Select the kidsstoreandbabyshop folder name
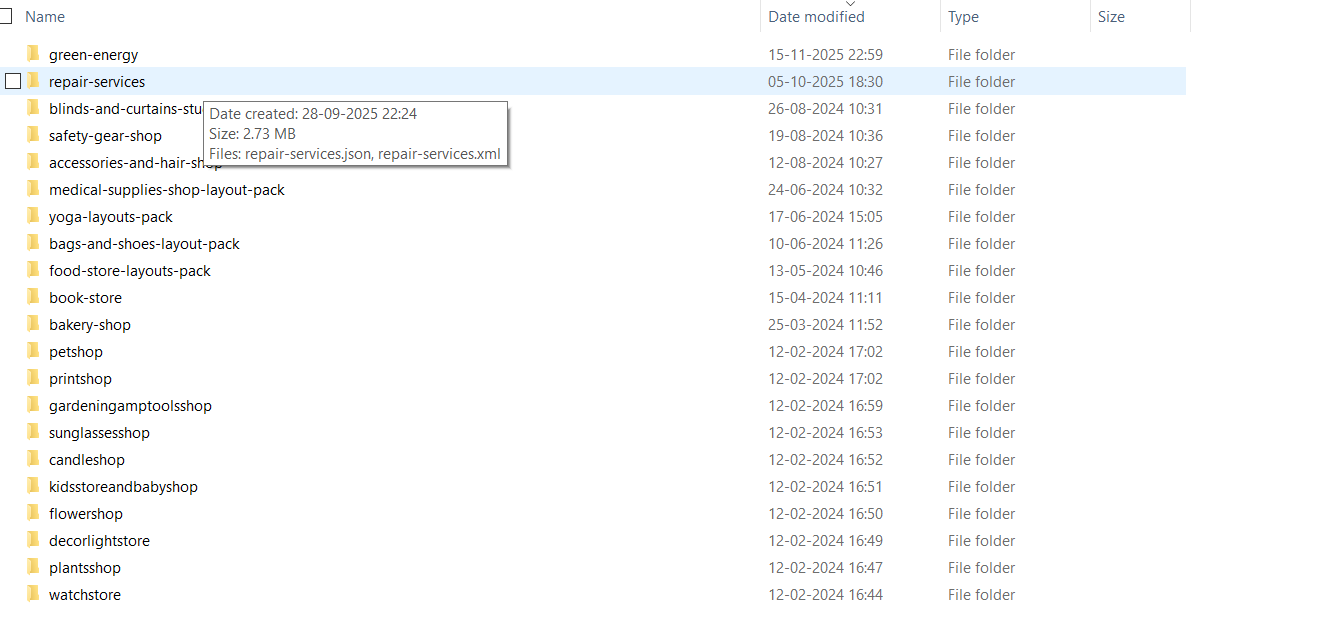The height and width of the screenshot is (637, 1323). pyautogui.click(x=123, y=487)
